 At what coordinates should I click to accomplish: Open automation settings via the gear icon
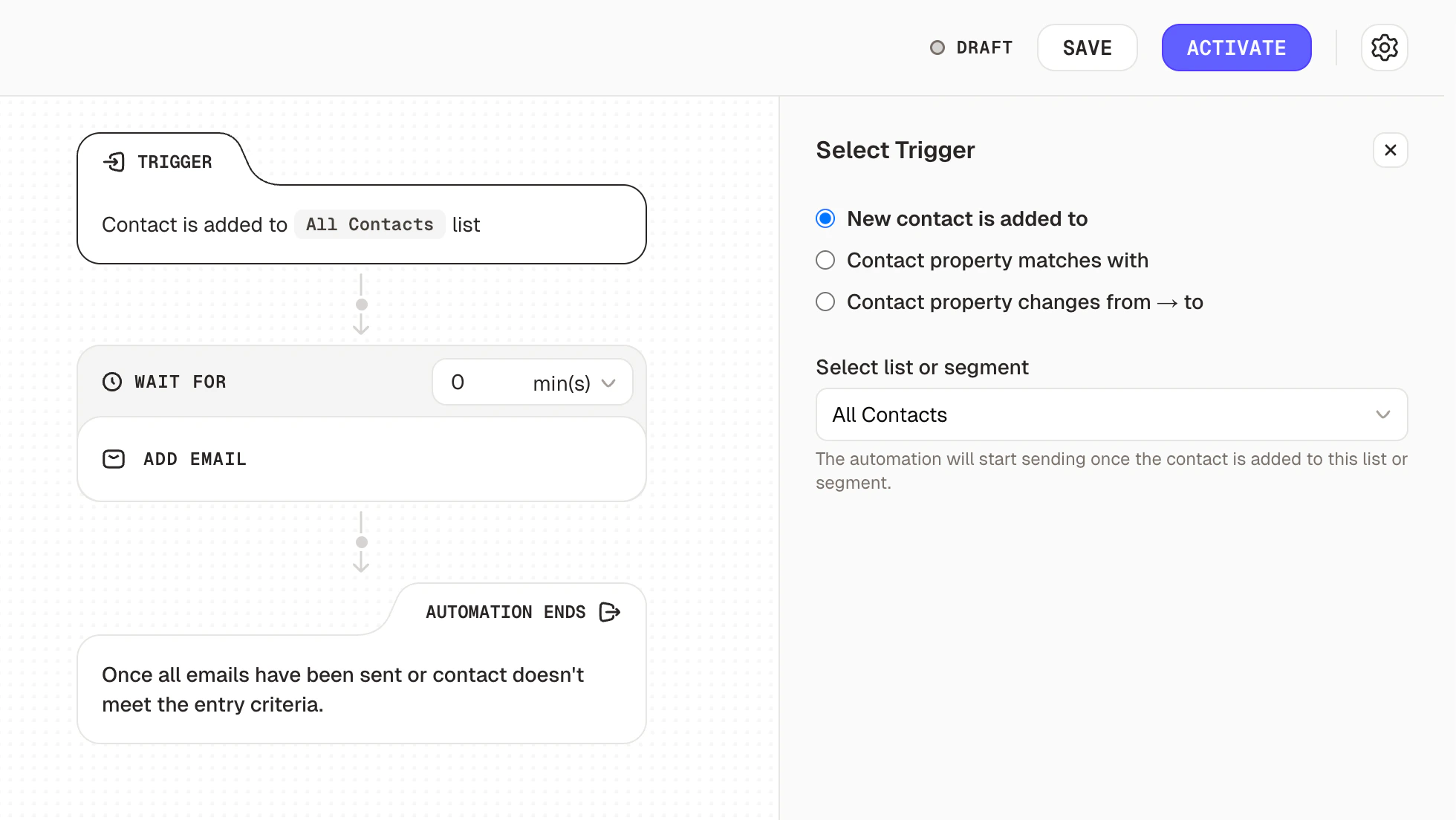coord(1384,47)
